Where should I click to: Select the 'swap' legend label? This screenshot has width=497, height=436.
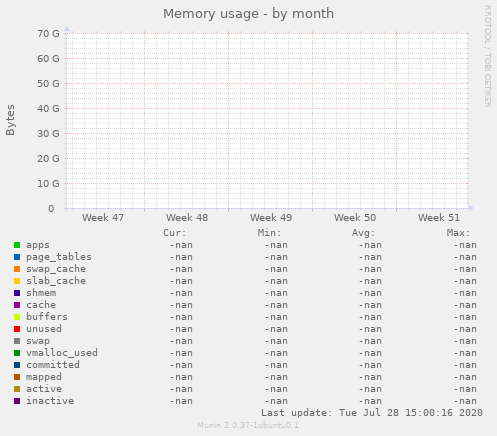coord(38,341)
